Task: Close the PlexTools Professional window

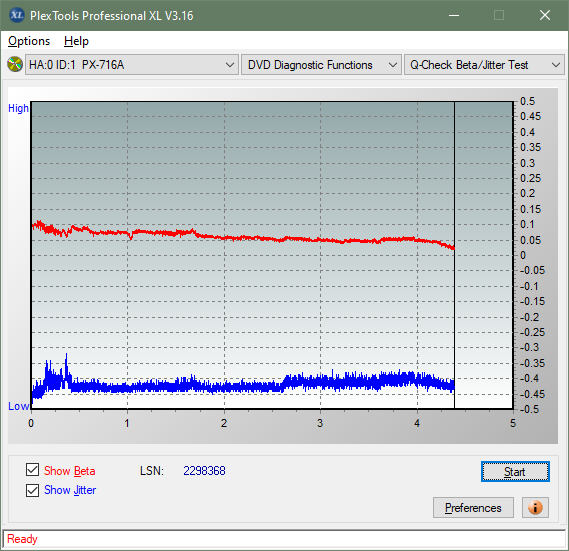Action: point(545,15)
